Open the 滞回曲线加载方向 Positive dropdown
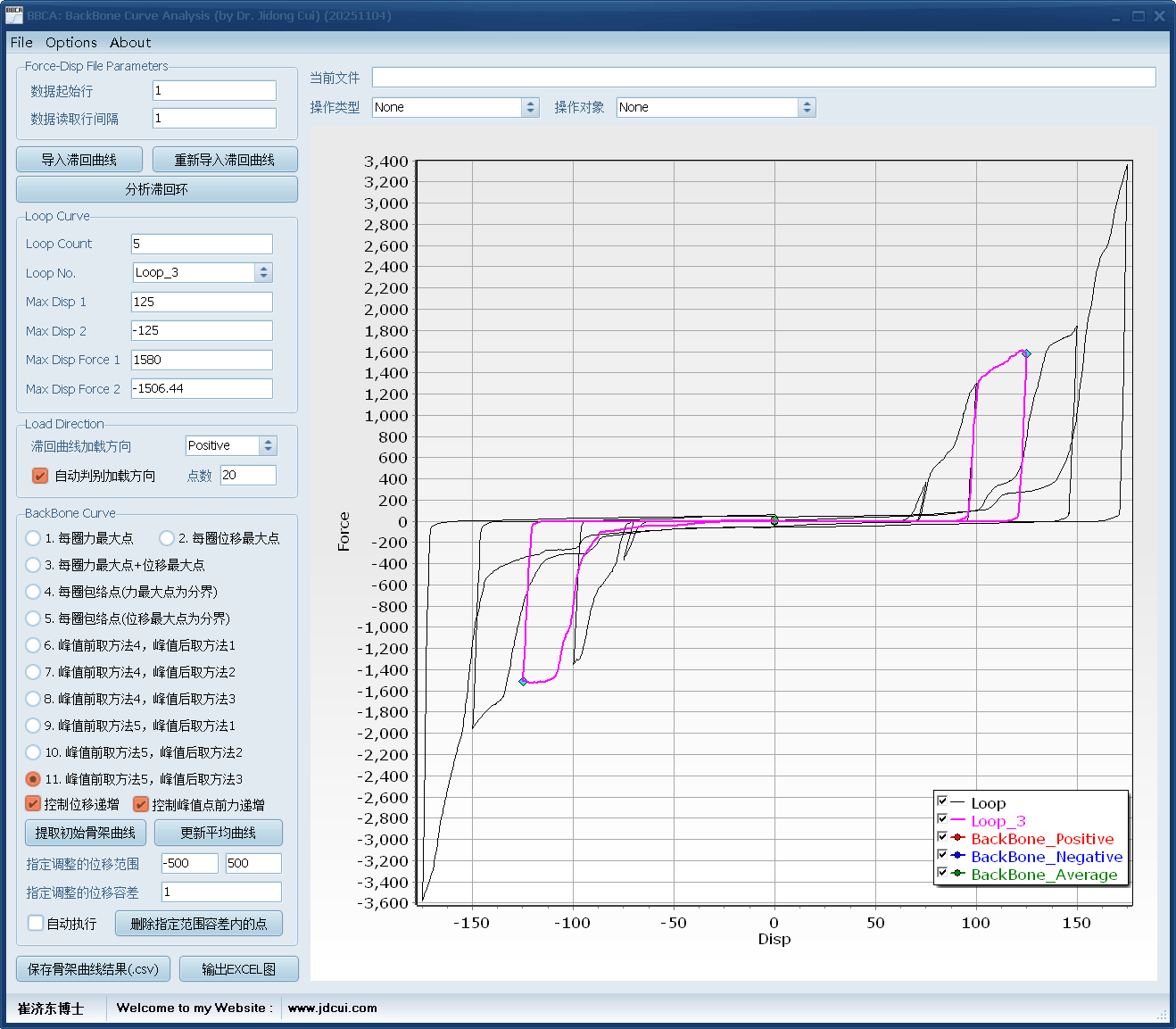 point(268,445)
